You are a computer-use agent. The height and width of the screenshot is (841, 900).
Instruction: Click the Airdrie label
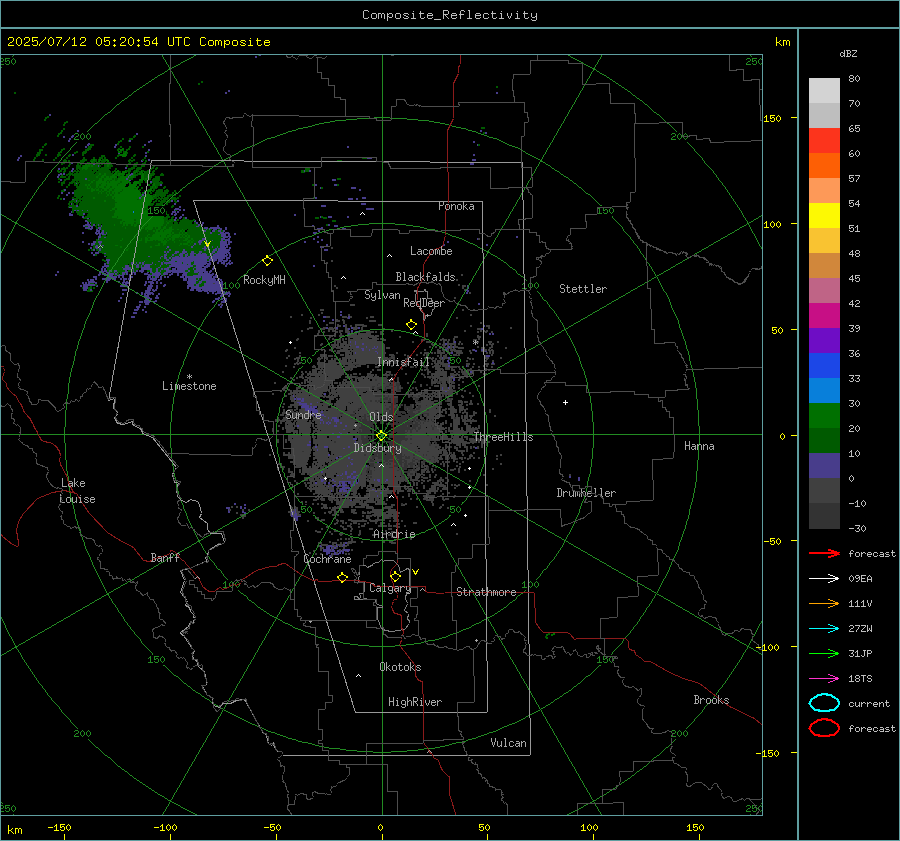click(x=394, y=534)
